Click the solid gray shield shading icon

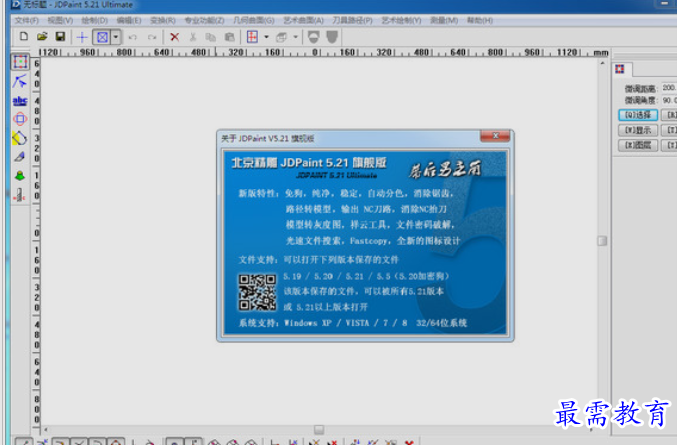point(332,37)
